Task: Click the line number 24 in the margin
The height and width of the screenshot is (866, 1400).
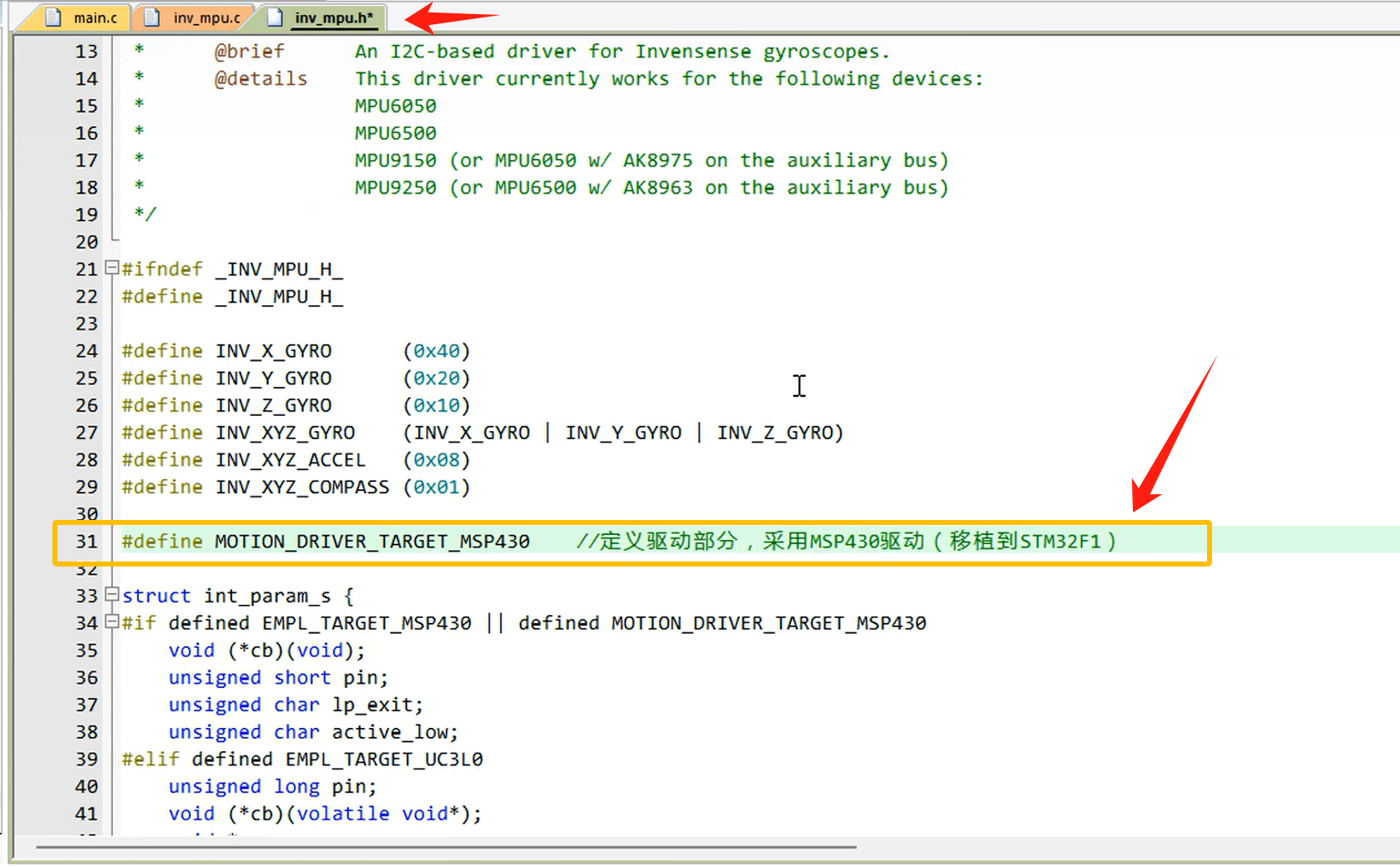Action: (87, 351)
